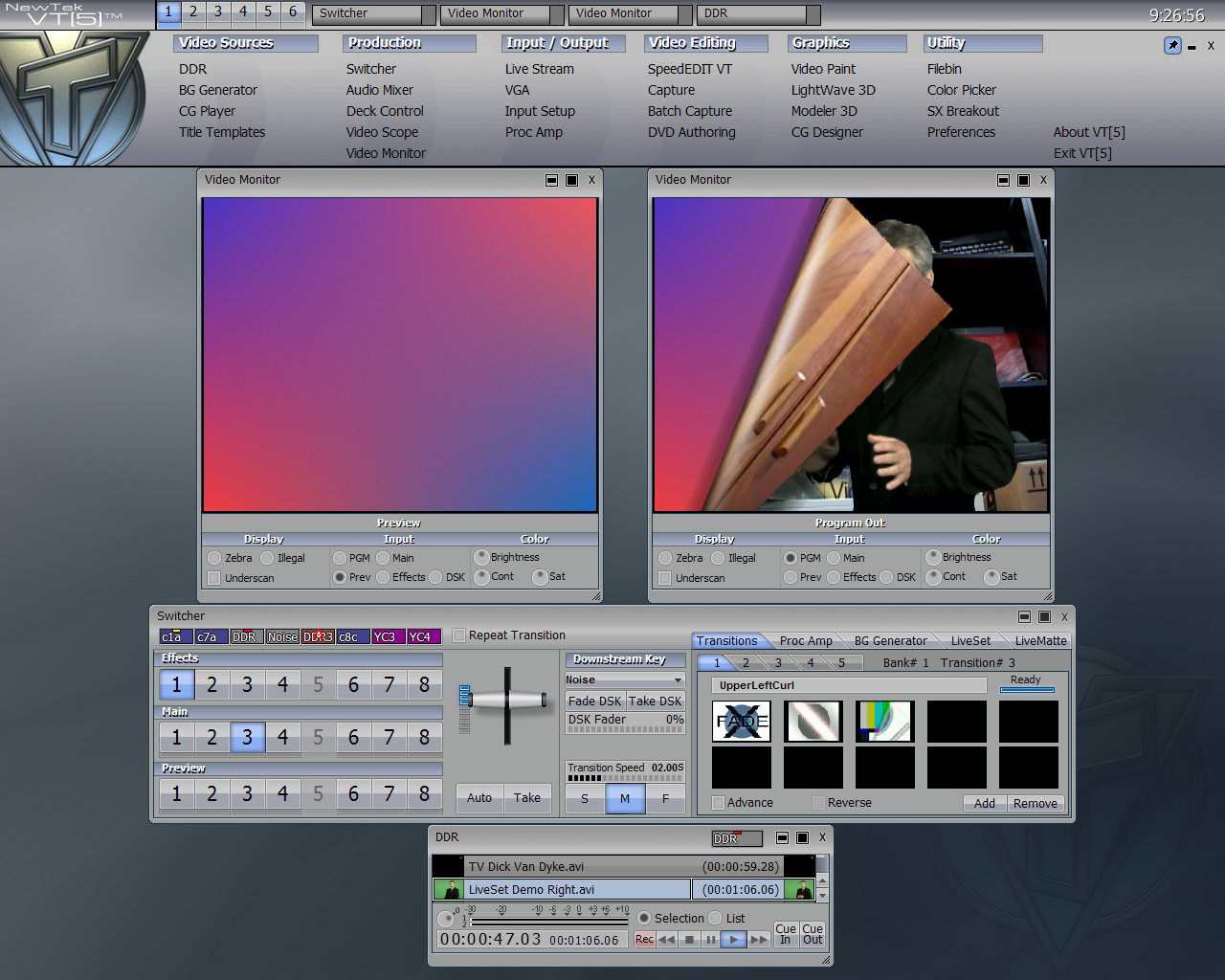Click the Brightness knob in the Preview monitor

[x=481, y=557]
